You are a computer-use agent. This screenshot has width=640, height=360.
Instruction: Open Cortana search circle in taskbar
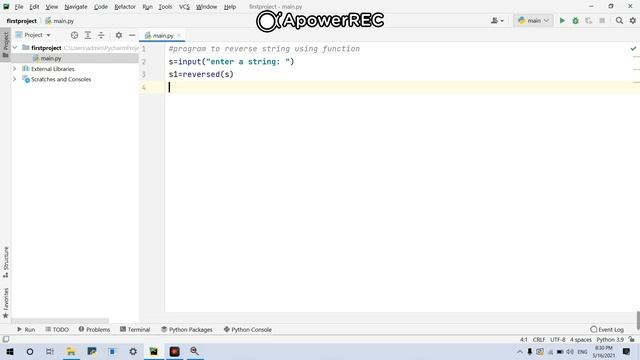click(30, 351)
